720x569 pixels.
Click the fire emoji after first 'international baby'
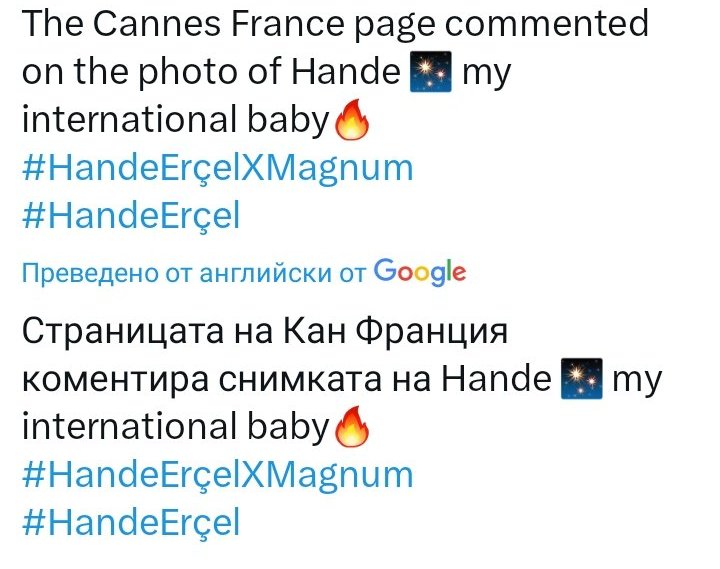[x=352, y=119]
